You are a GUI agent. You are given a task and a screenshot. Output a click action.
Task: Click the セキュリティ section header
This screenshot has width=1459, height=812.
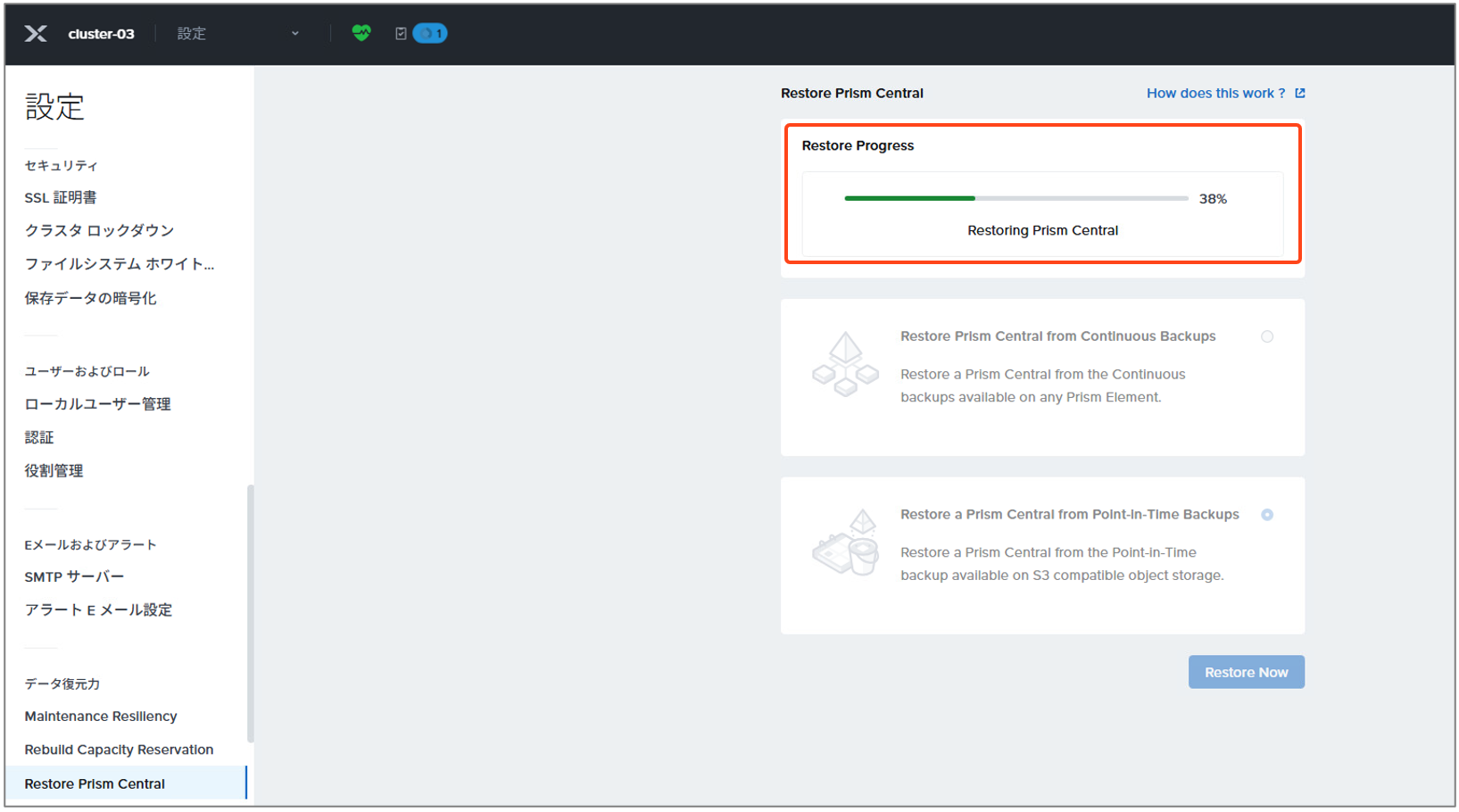(61, 165)
